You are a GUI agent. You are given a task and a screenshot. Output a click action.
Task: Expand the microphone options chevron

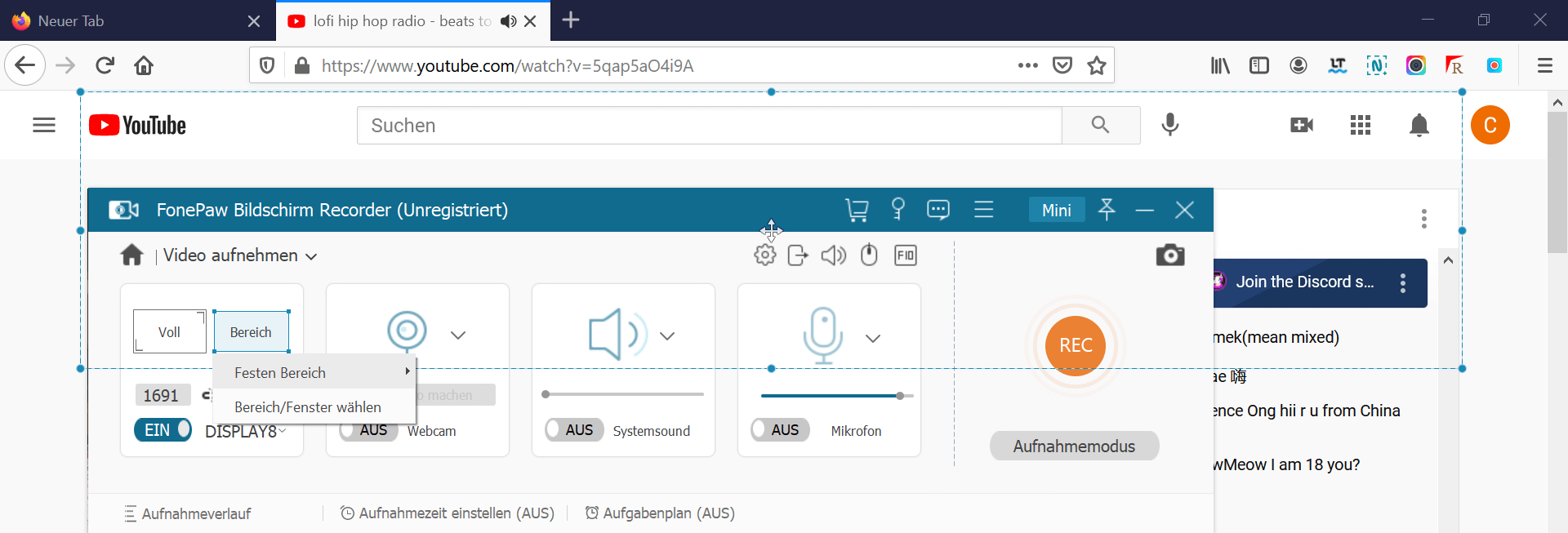873,338
